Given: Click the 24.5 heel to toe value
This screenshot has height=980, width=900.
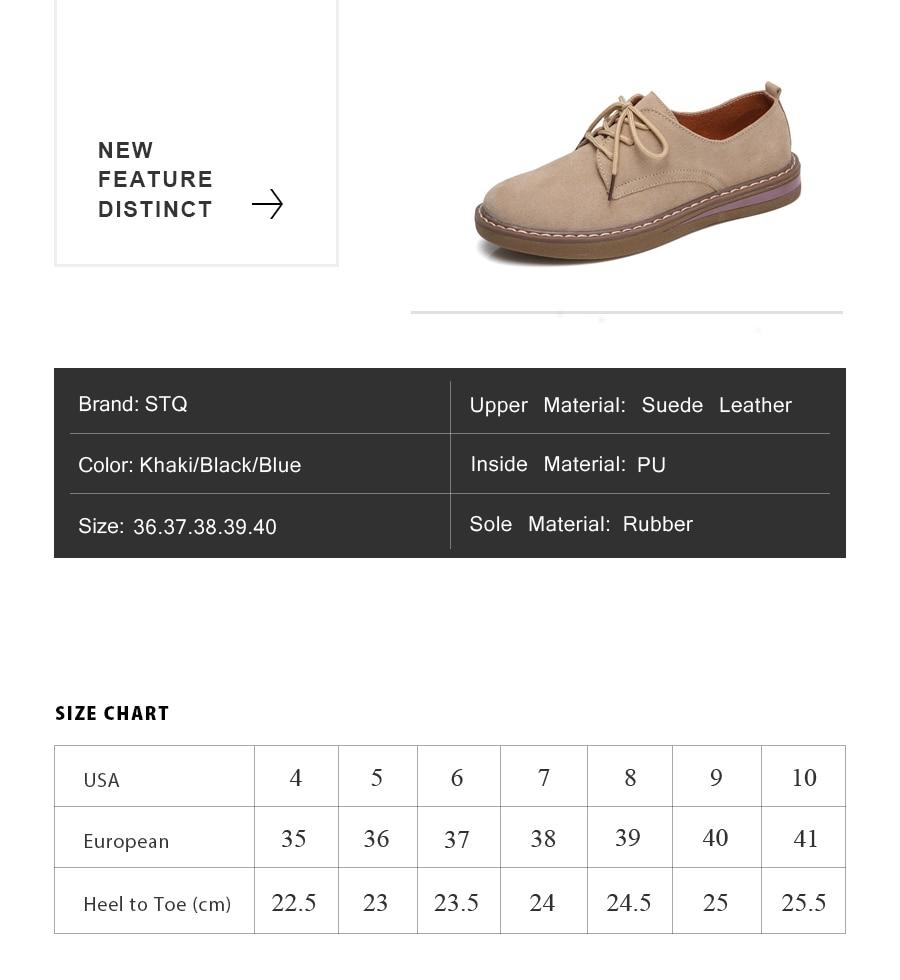Looking at the screenshot, I should point(629,902).
